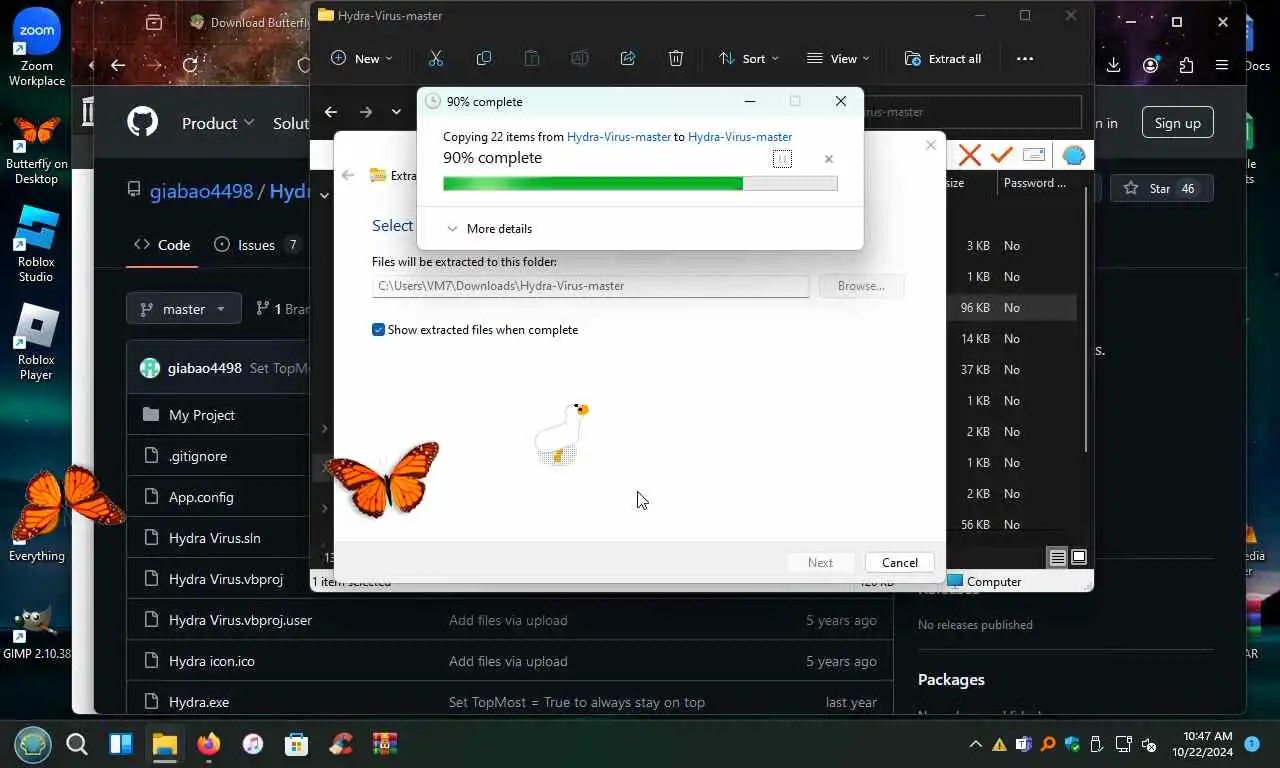Open the Roblox Studio desktop icon
Image resolution: width=1280 pixels, height=768 pixels.
coord(36,244)
